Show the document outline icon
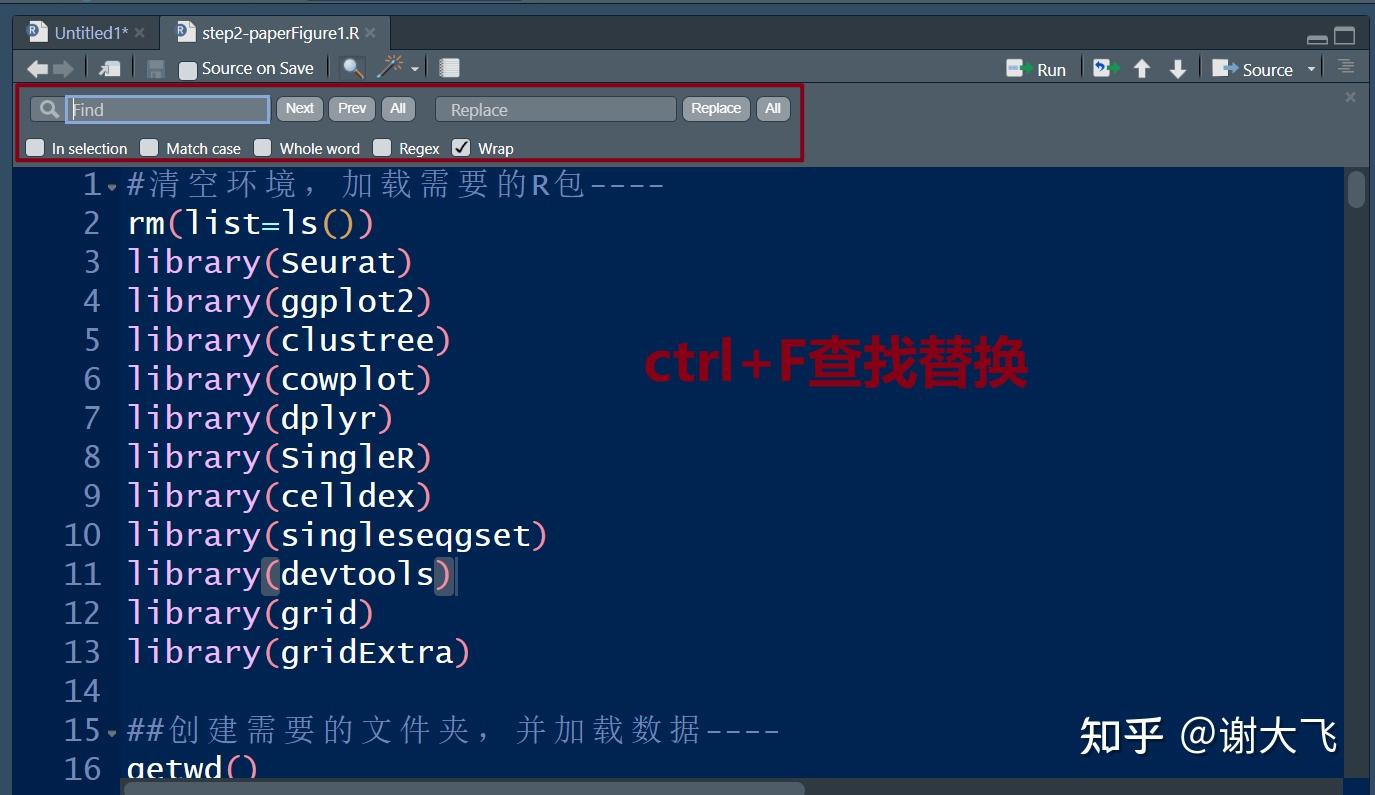 coord(1345,66)
